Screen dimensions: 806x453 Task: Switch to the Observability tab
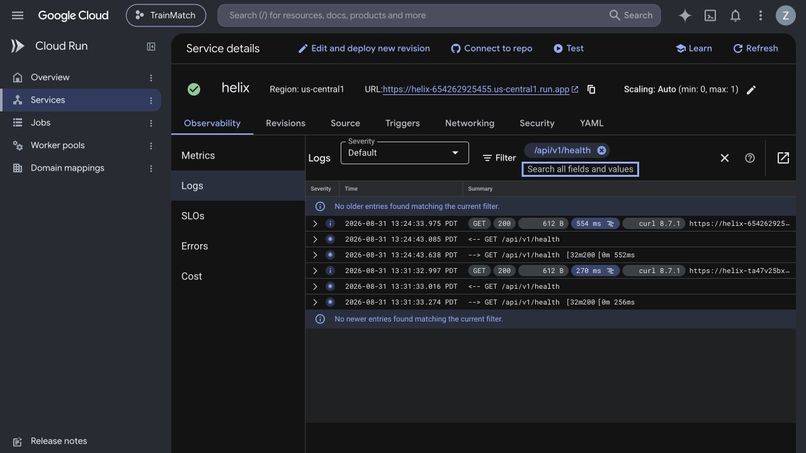[212, 123]
